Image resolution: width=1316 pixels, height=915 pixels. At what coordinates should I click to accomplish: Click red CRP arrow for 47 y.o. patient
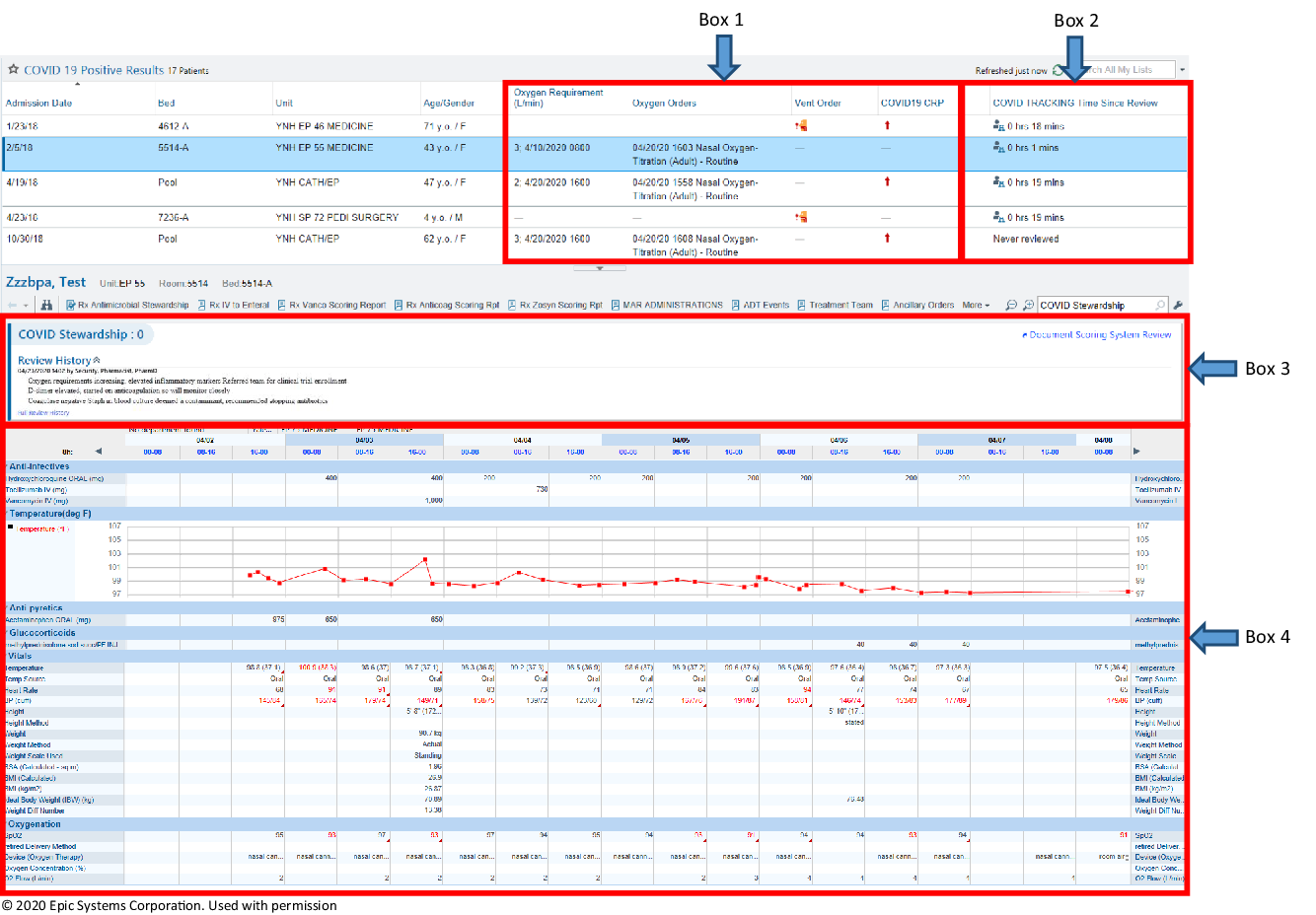point(887,181)
